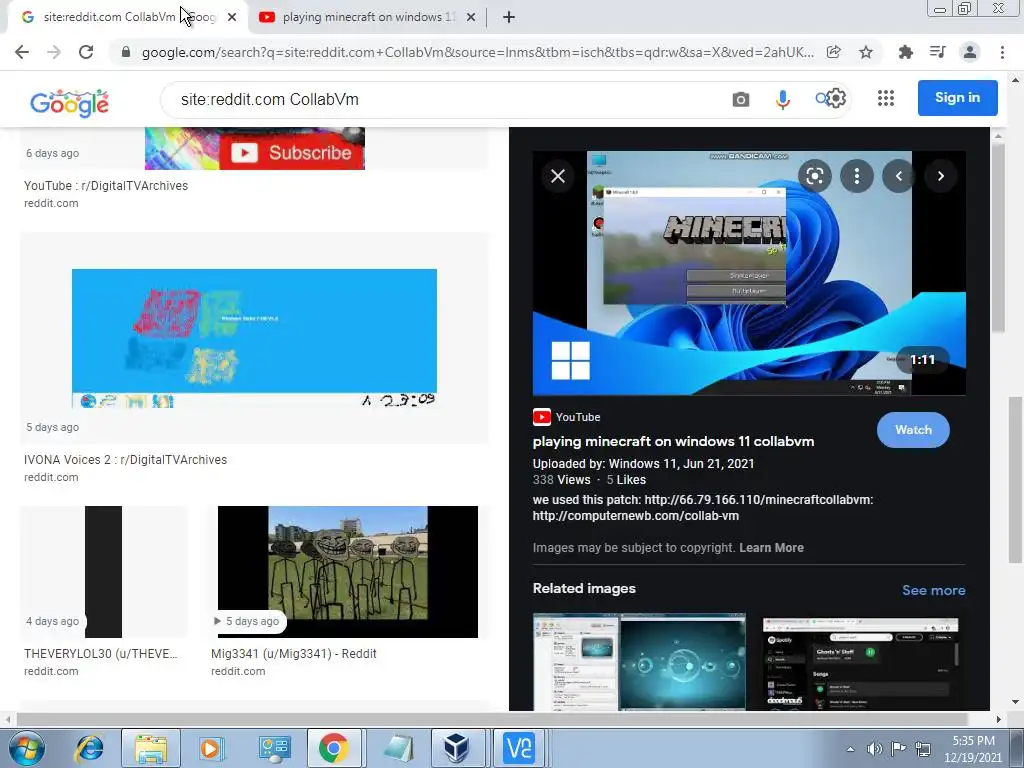Show hidden system tray icons
The width and height of the screenshot is (1024, 768).
pos(850,749)
